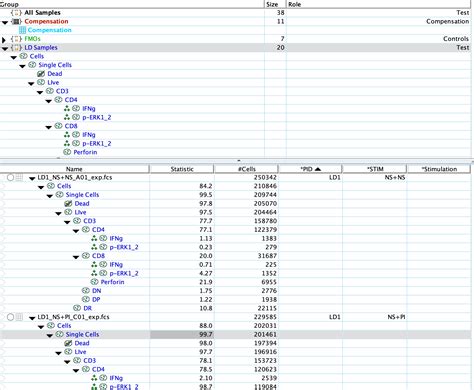Click gate icon of DP row showing 1938 cells

click(x=86, y=299)
